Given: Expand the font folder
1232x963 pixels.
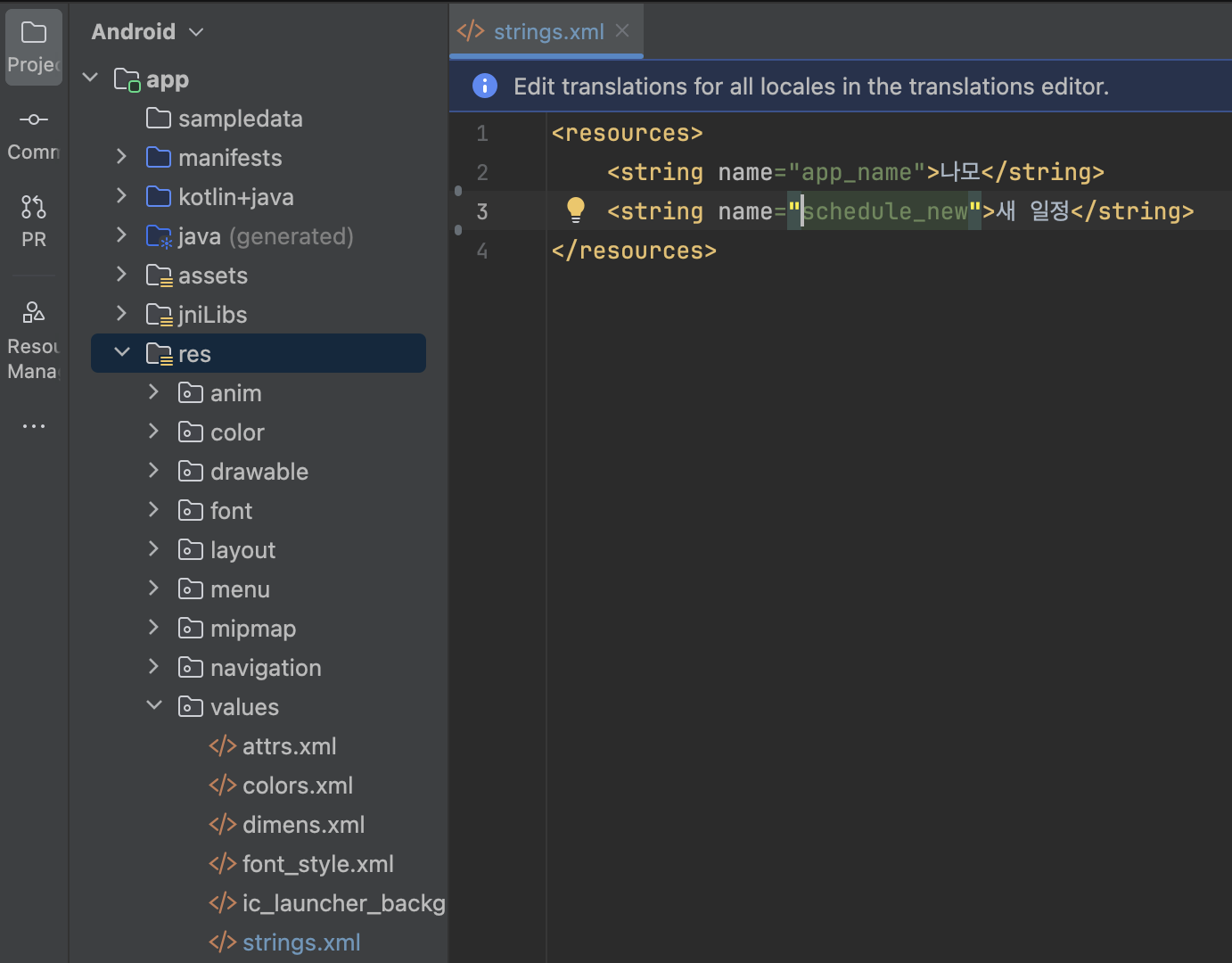Looking at the screenshot, I should [154, 510].
